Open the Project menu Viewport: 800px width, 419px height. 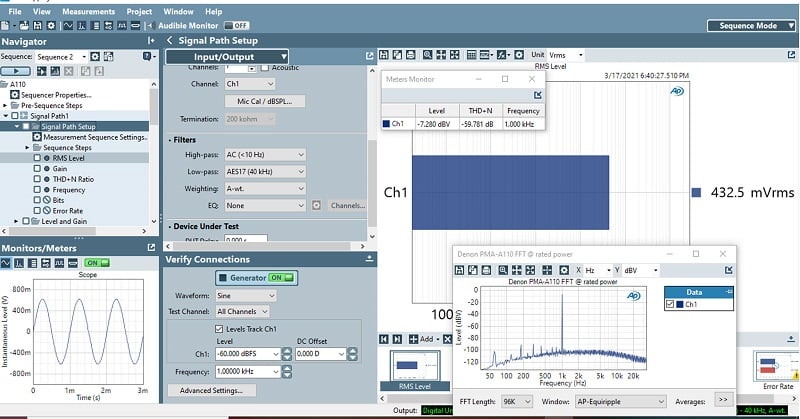tap(139, 11)
